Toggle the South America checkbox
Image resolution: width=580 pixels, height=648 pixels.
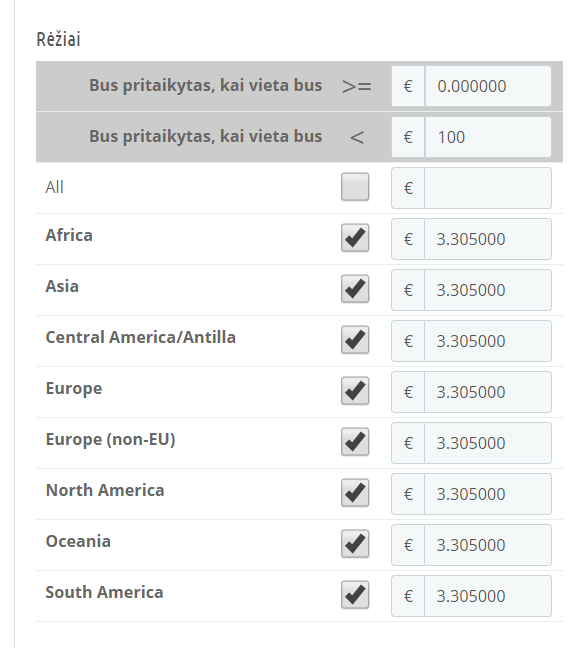pos(355,595)
